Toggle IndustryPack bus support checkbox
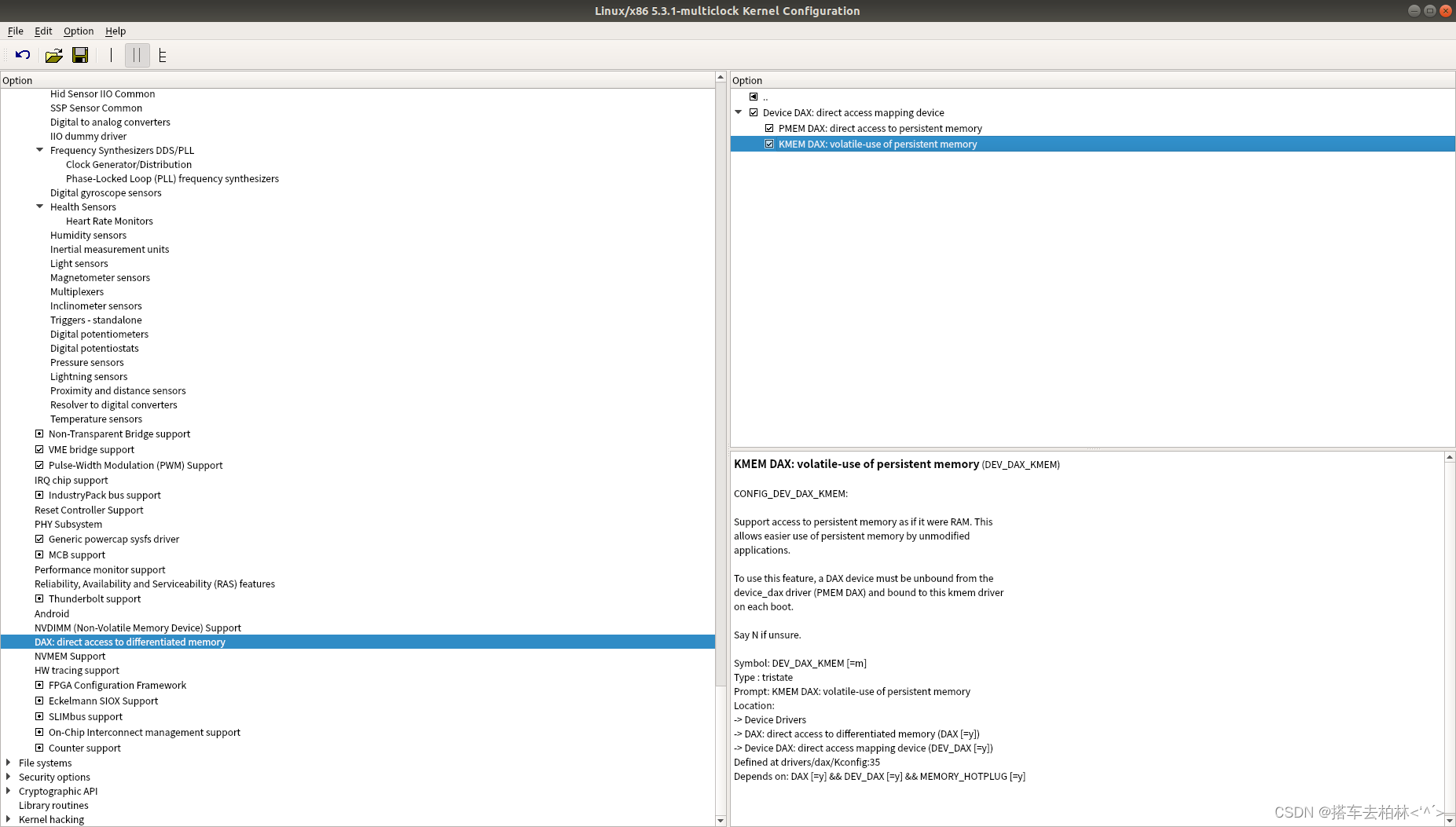Image resolution: width=1456 pixels, height=827 pixels. point(39,495)
